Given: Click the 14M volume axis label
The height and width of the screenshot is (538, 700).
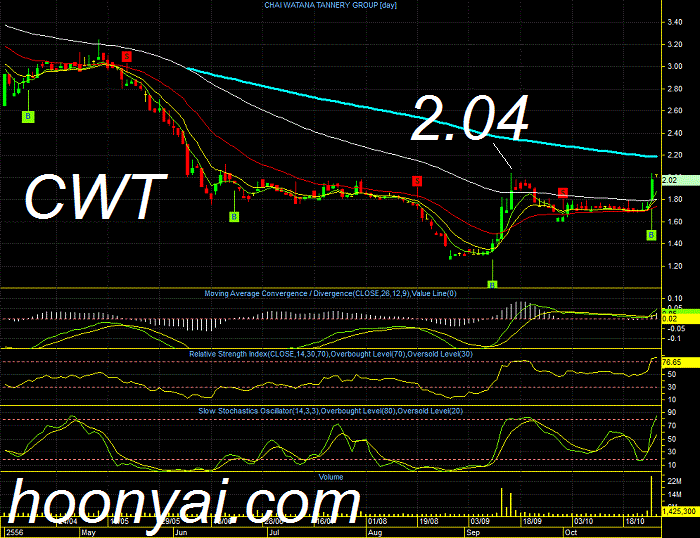Looking at the screenshot, I should tap(674, 495).
